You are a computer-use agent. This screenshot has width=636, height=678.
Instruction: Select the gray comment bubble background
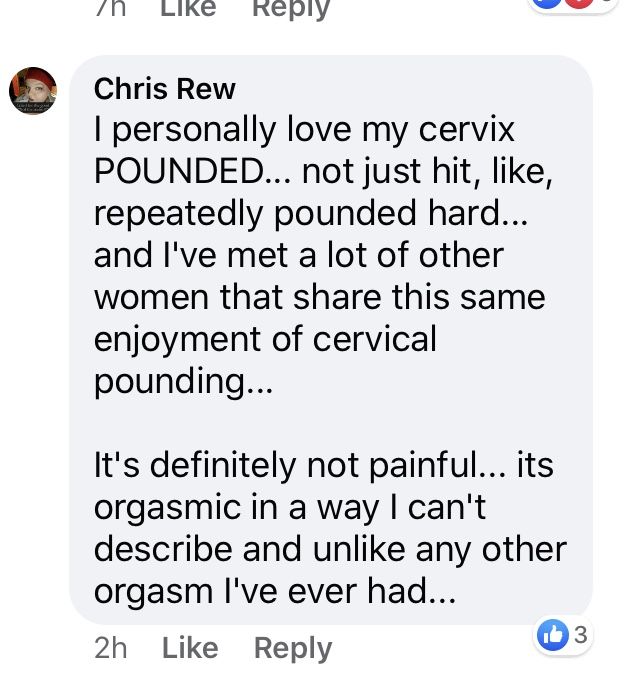331,339
